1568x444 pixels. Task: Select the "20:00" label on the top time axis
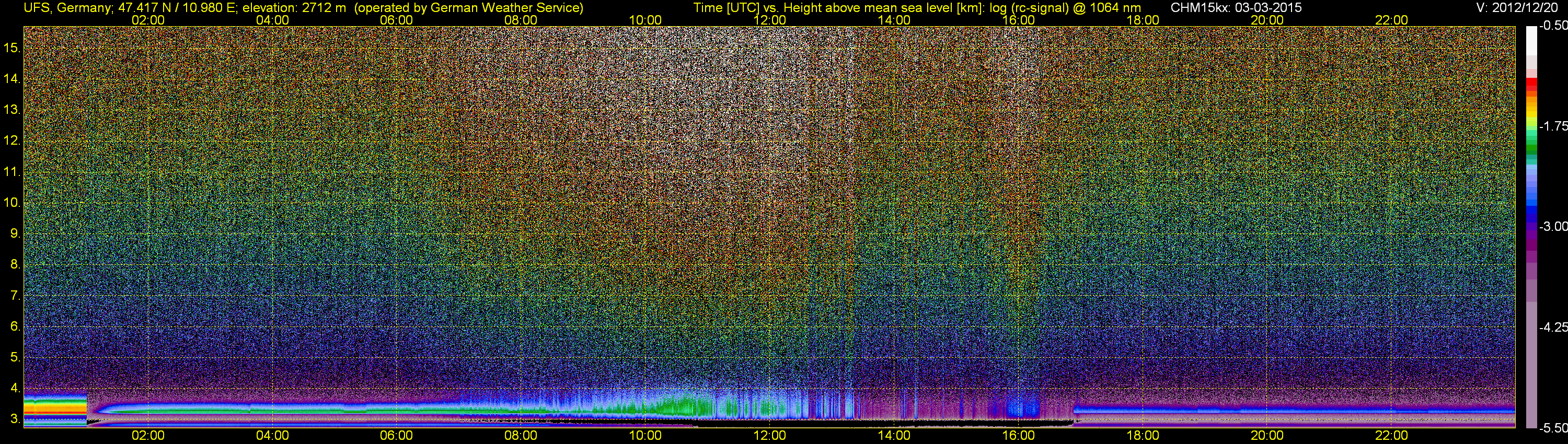click(x=1267, y=20)
